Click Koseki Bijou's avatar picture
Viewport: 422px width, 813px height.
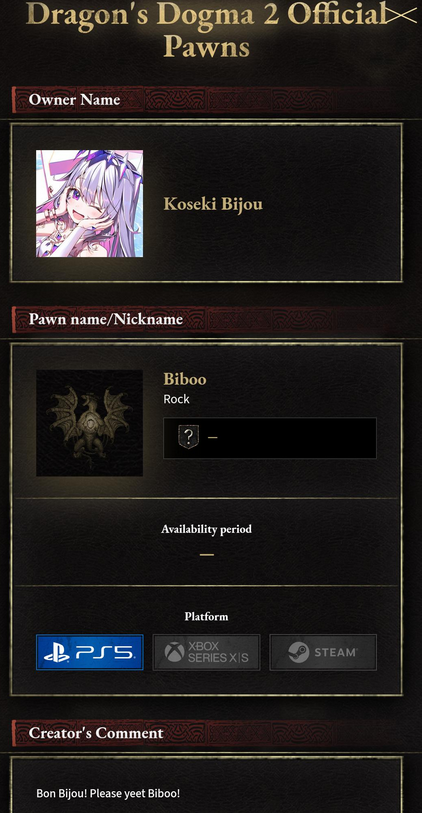tap(90, 204)
